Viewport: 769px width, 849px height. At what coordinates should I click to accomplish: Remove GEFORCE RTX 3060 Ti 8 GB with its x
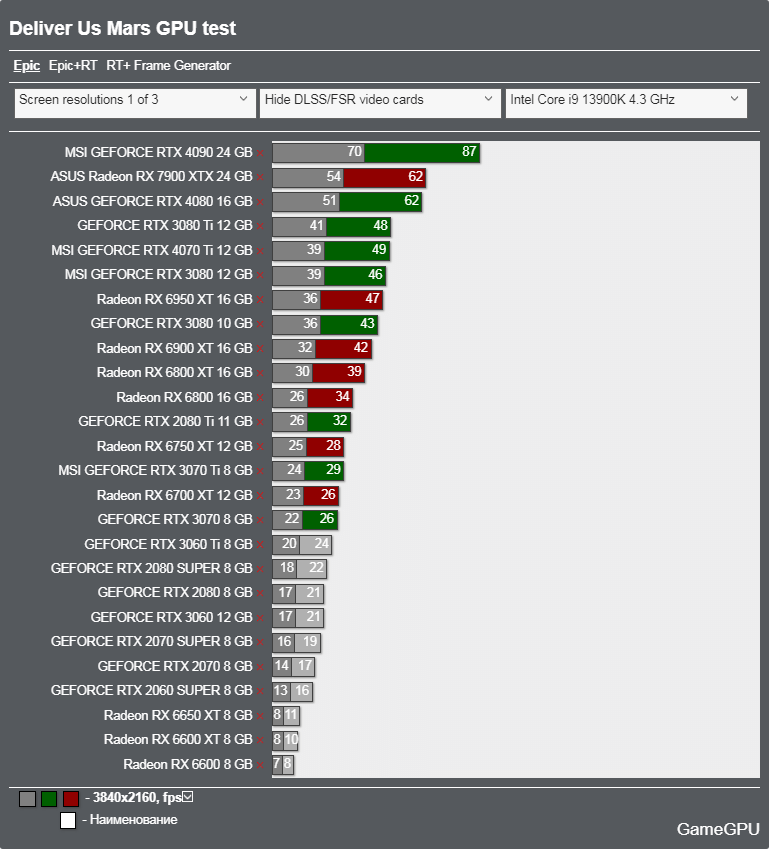pos(260,545)
